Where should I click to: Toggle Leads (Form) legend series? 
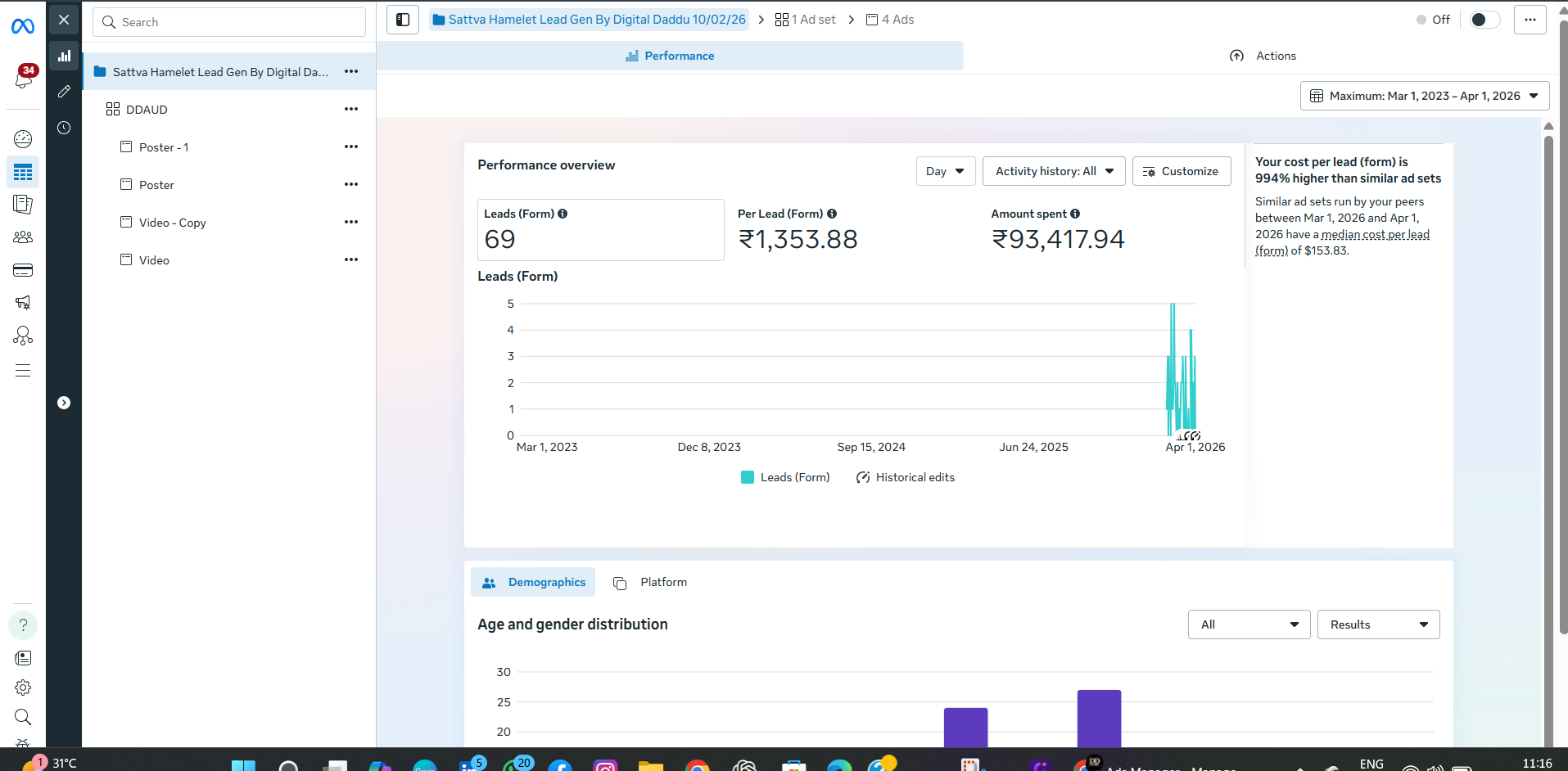[785, 477]
